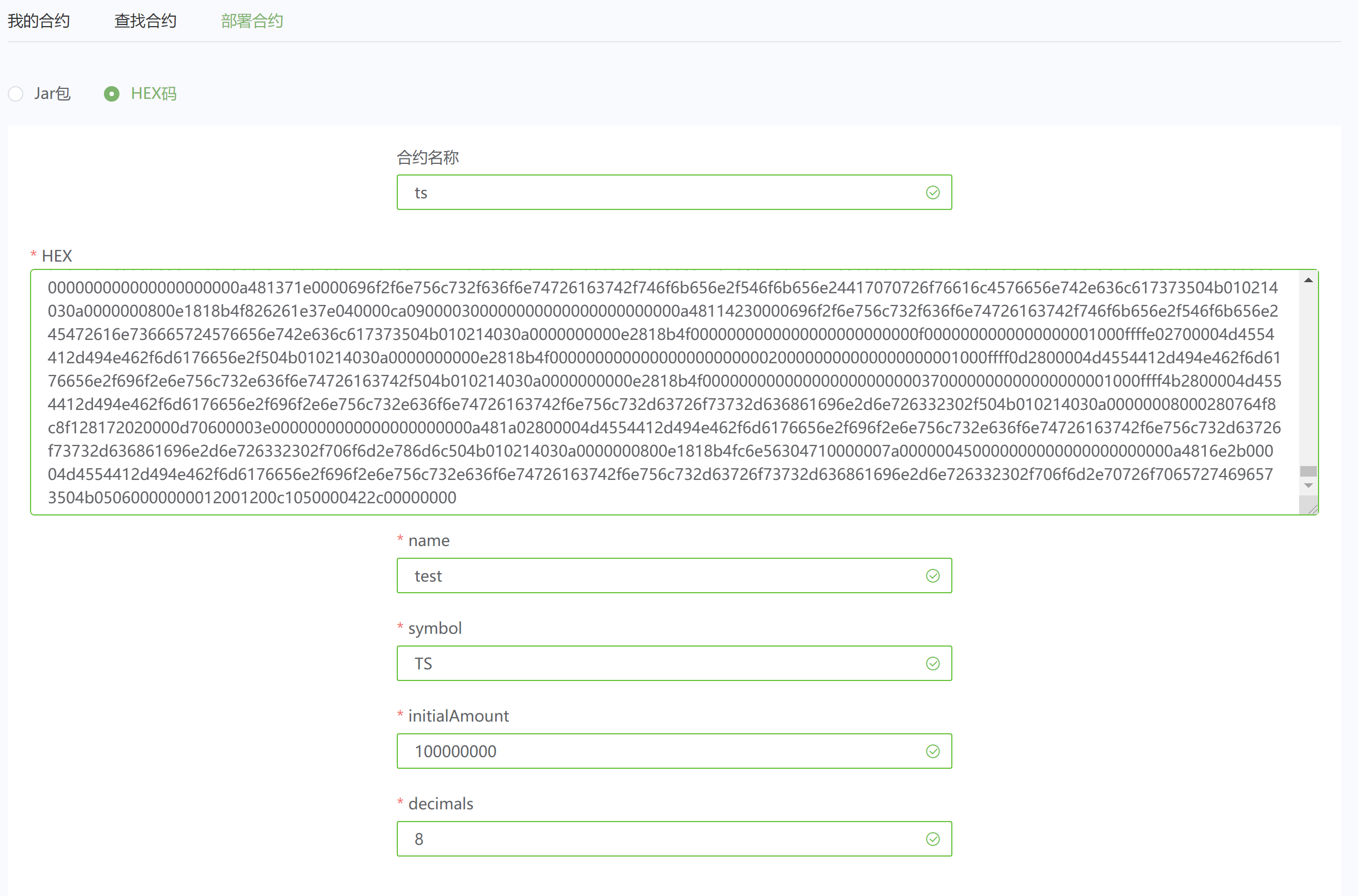The height and width of the screenshot is (896, 1358).
Task: Click the symbol input with TS
Action: coord(657,663)
